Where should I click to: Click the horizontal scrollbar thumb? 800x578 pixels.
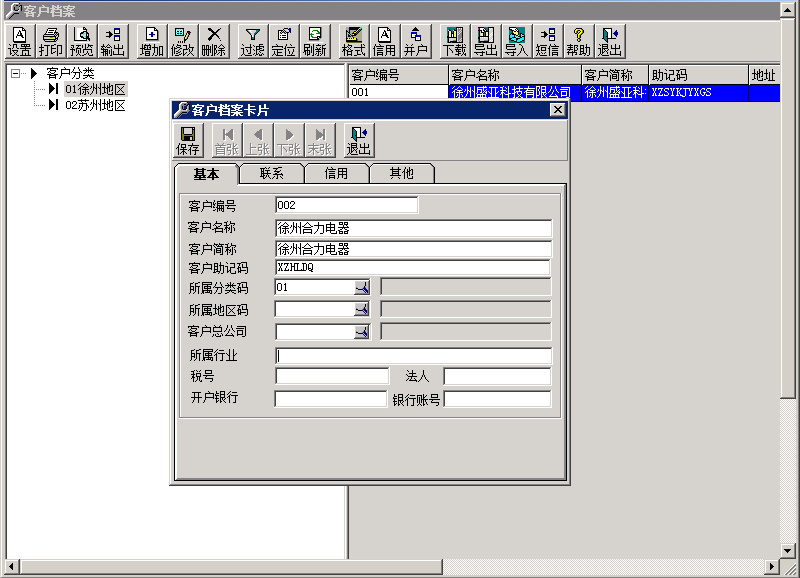point(231,566)
